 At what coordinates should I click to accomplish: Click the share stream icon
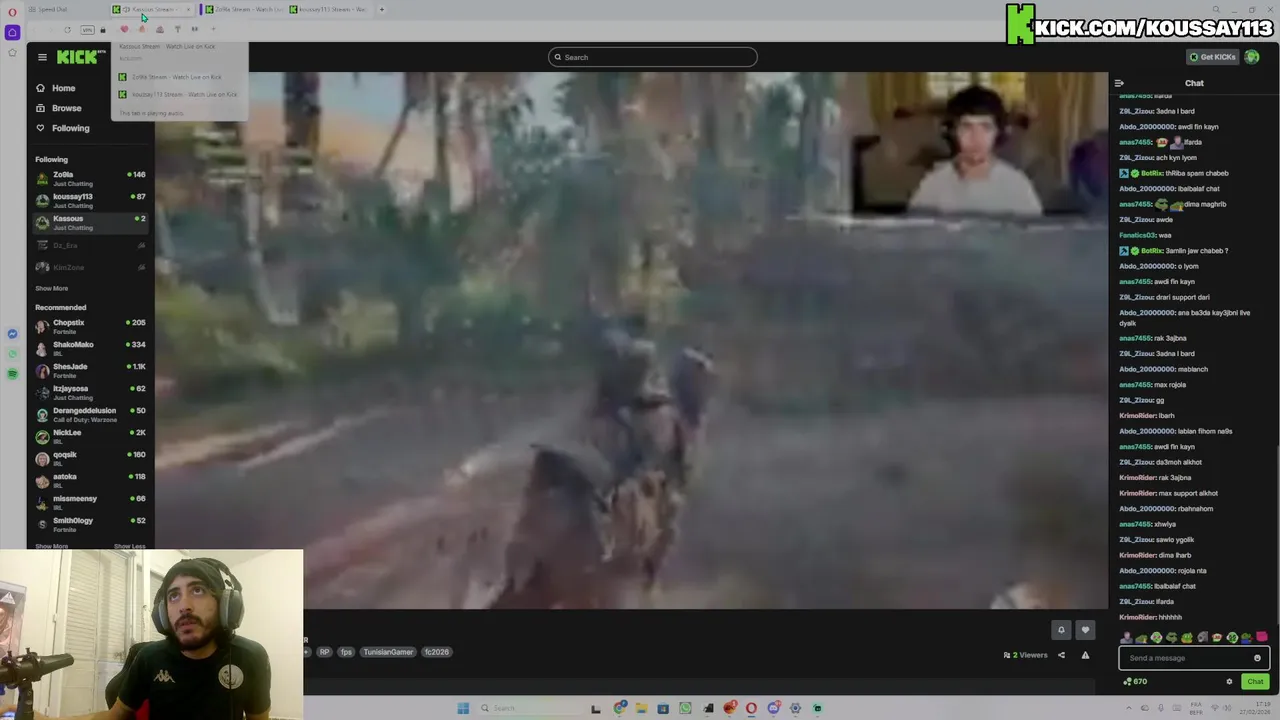1061,655
